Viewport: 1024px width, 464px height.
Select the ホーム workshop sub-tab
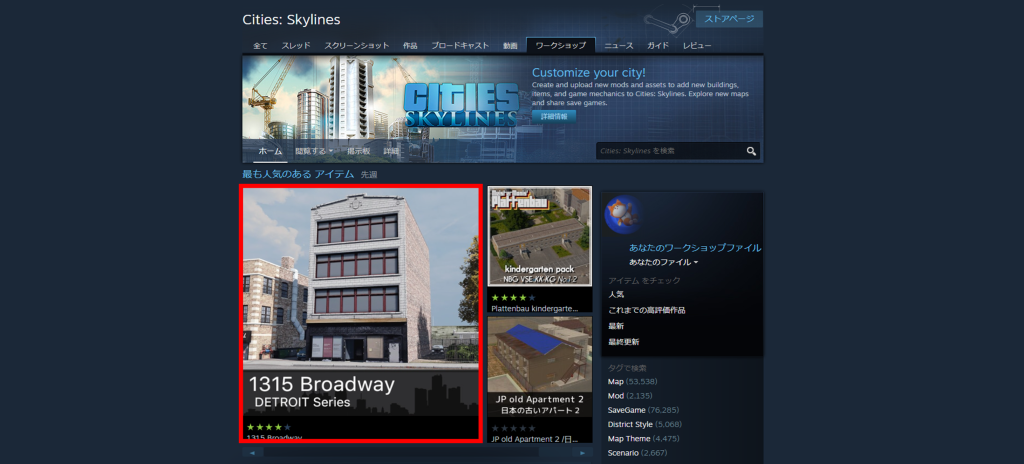270,151
